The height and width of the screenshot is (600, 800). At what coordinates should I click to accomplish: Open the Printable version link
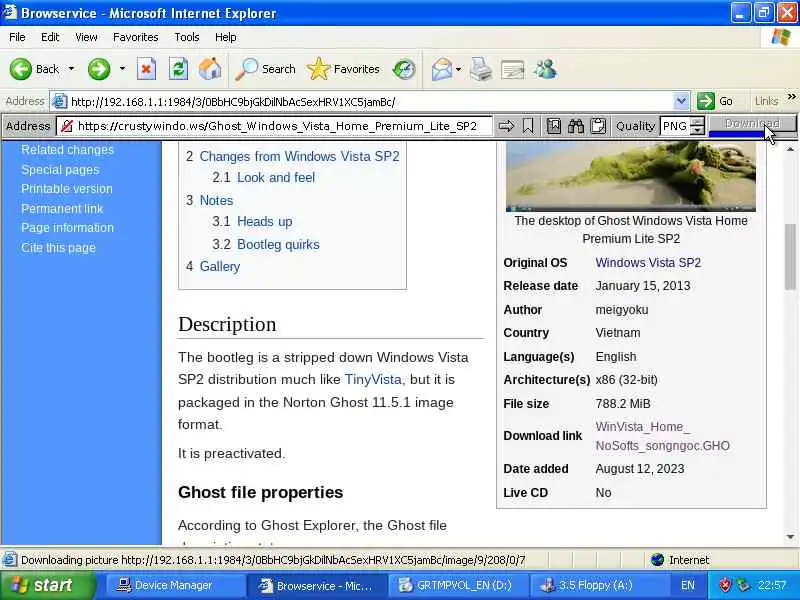[67, 189]
